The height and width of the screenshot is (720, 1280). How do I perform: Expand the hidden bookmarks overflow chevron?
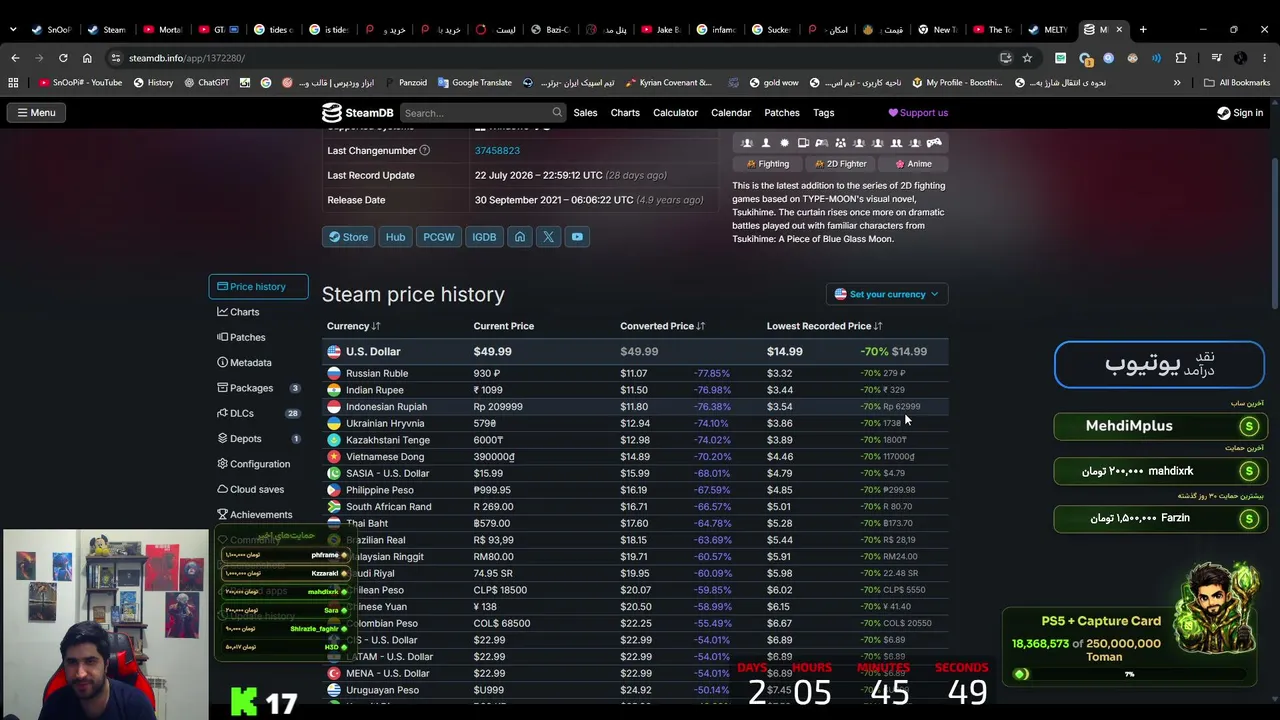pyautogui.click(x=1177, y=83)
